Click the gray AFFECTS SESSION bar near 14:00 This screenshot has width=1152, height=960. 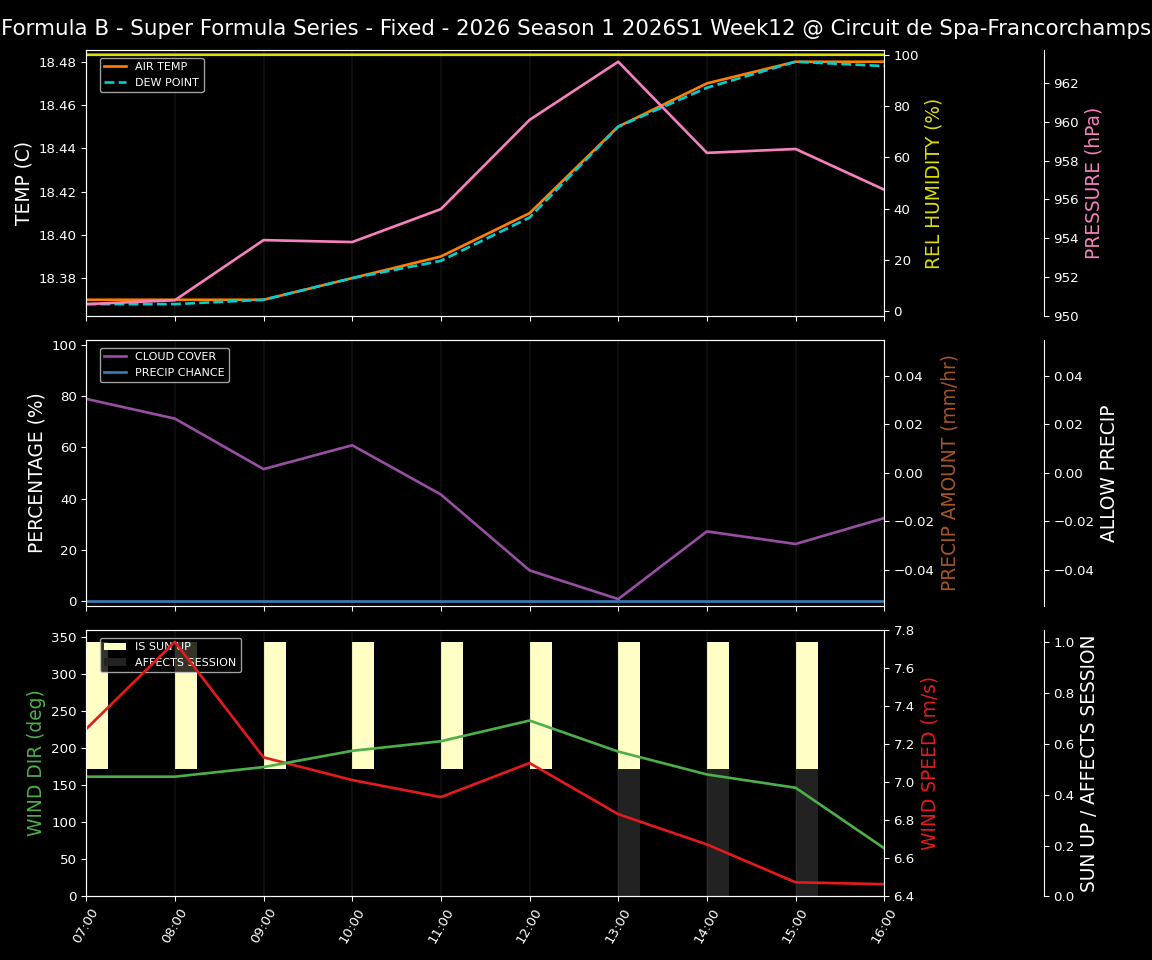click(x=717, y=830)
